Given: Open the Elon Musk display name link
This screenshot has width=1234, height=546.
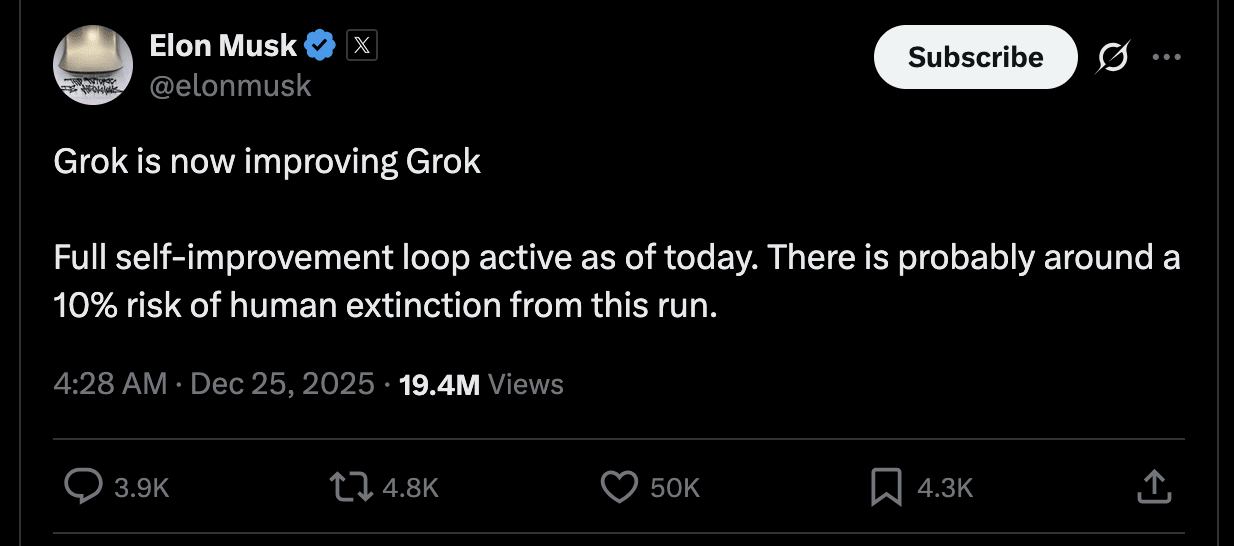Looking at the screenshot, I should pyautogui.click(x=223, y=45).
